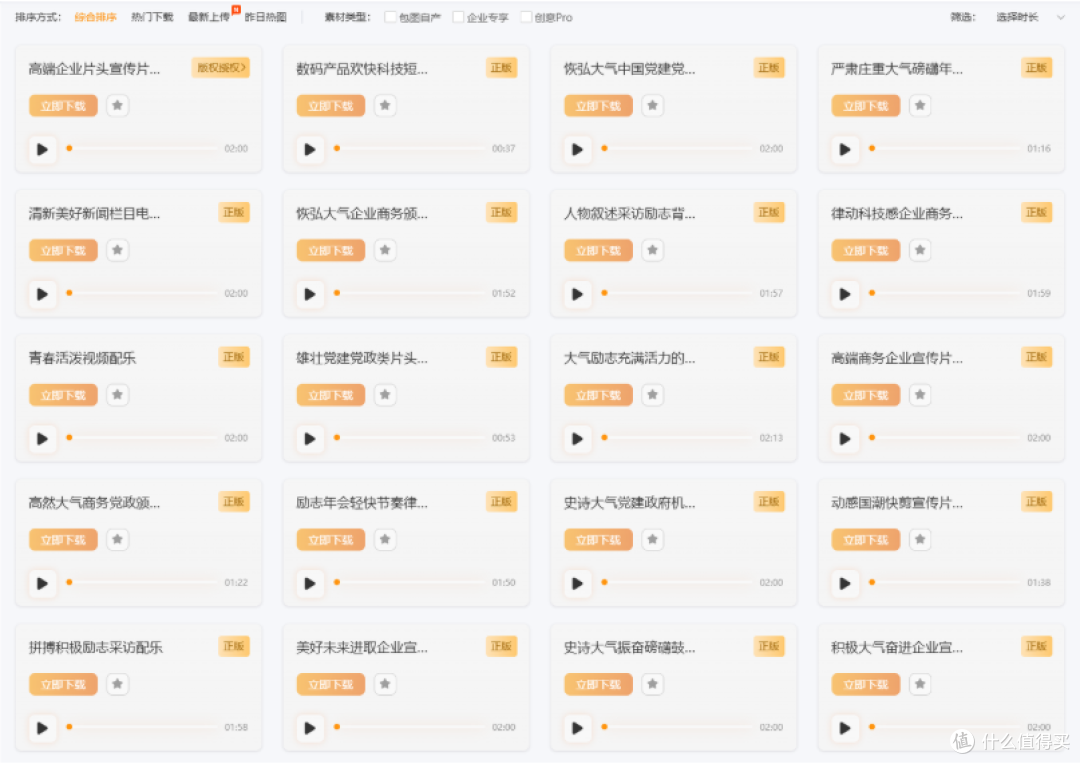Select the 昨日热图 sort option

265,17
